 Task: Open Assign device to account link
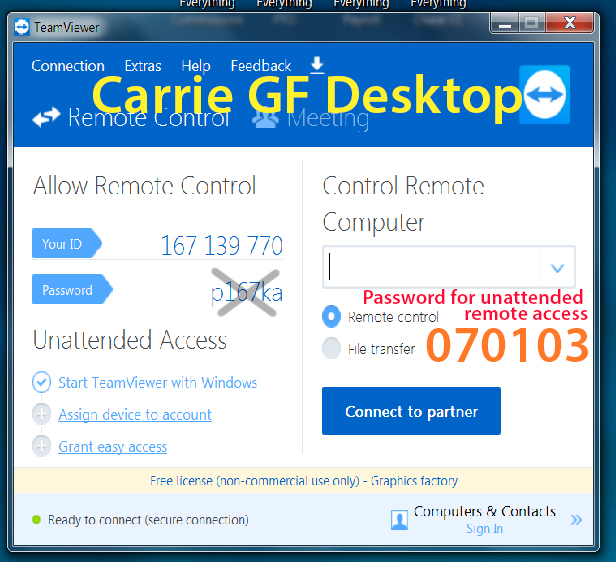135,415
